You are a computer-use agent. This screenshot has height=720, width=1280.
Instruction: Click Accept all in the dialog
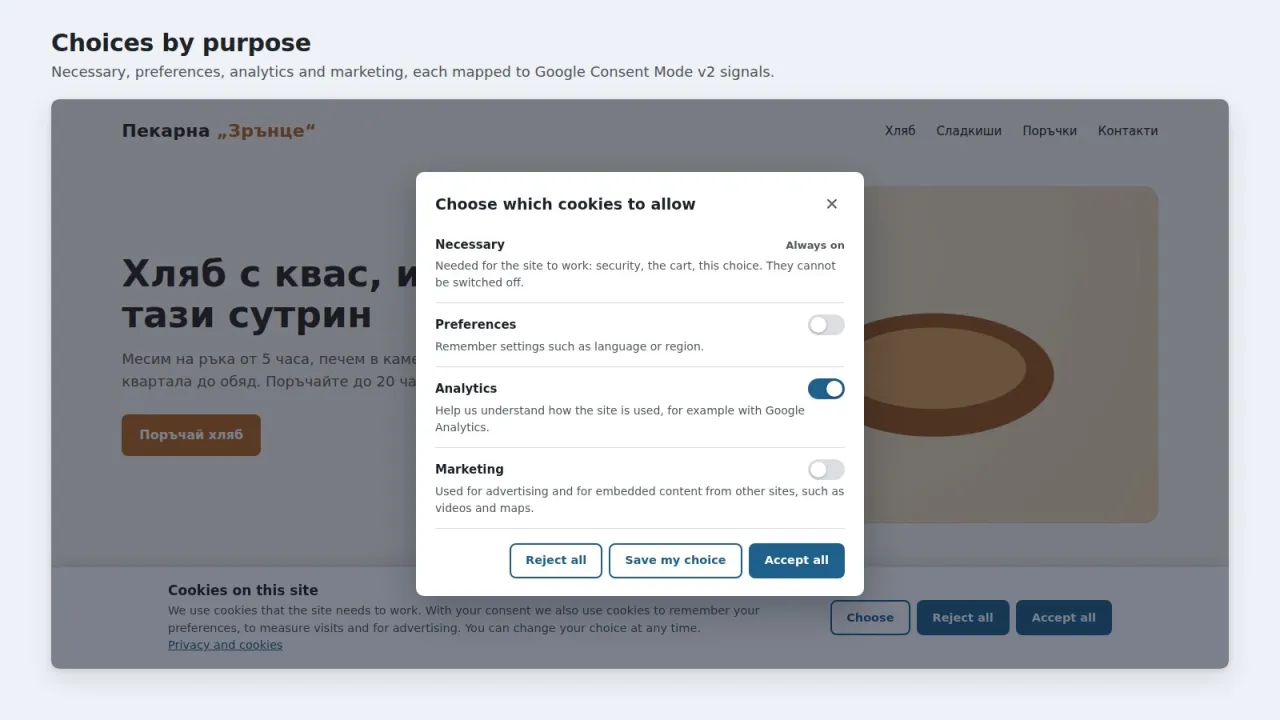796,561
